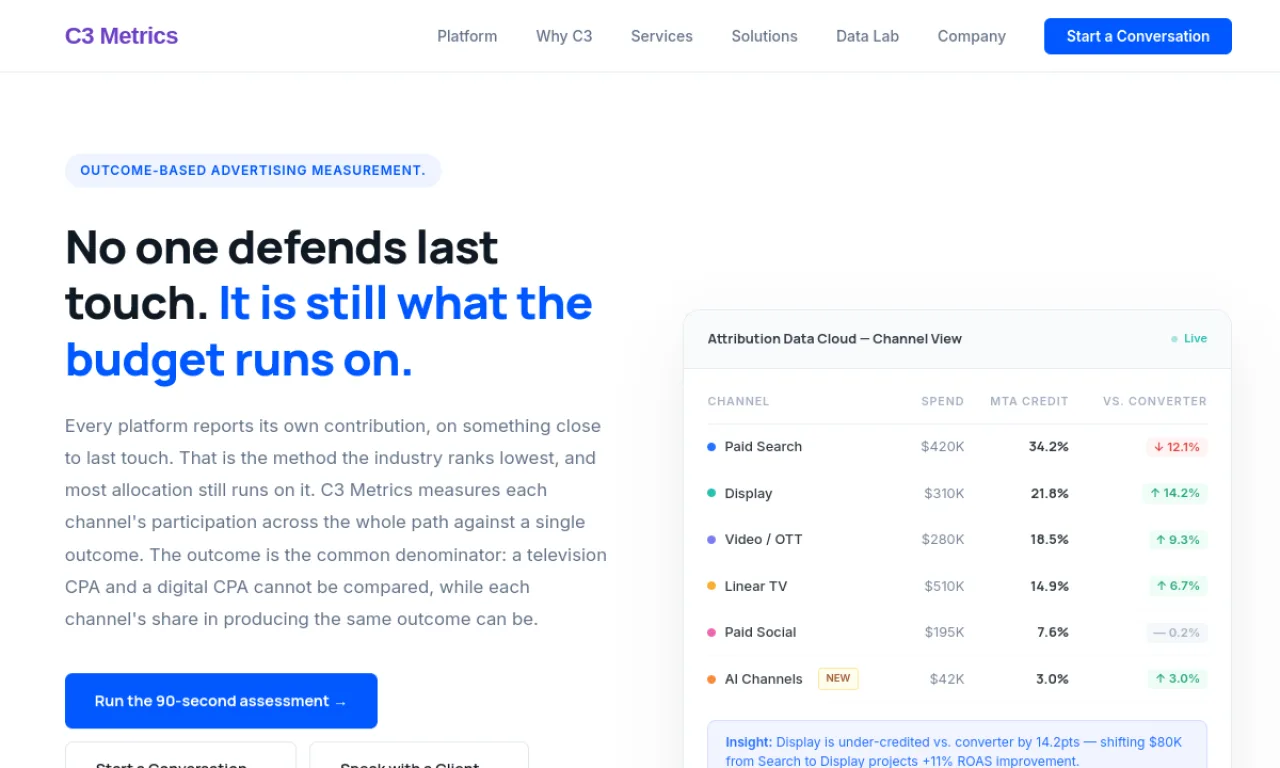Click the gray 0.2% neutral badge
This screenshot has height=768, width=1280.
(x=1177, y=632)
